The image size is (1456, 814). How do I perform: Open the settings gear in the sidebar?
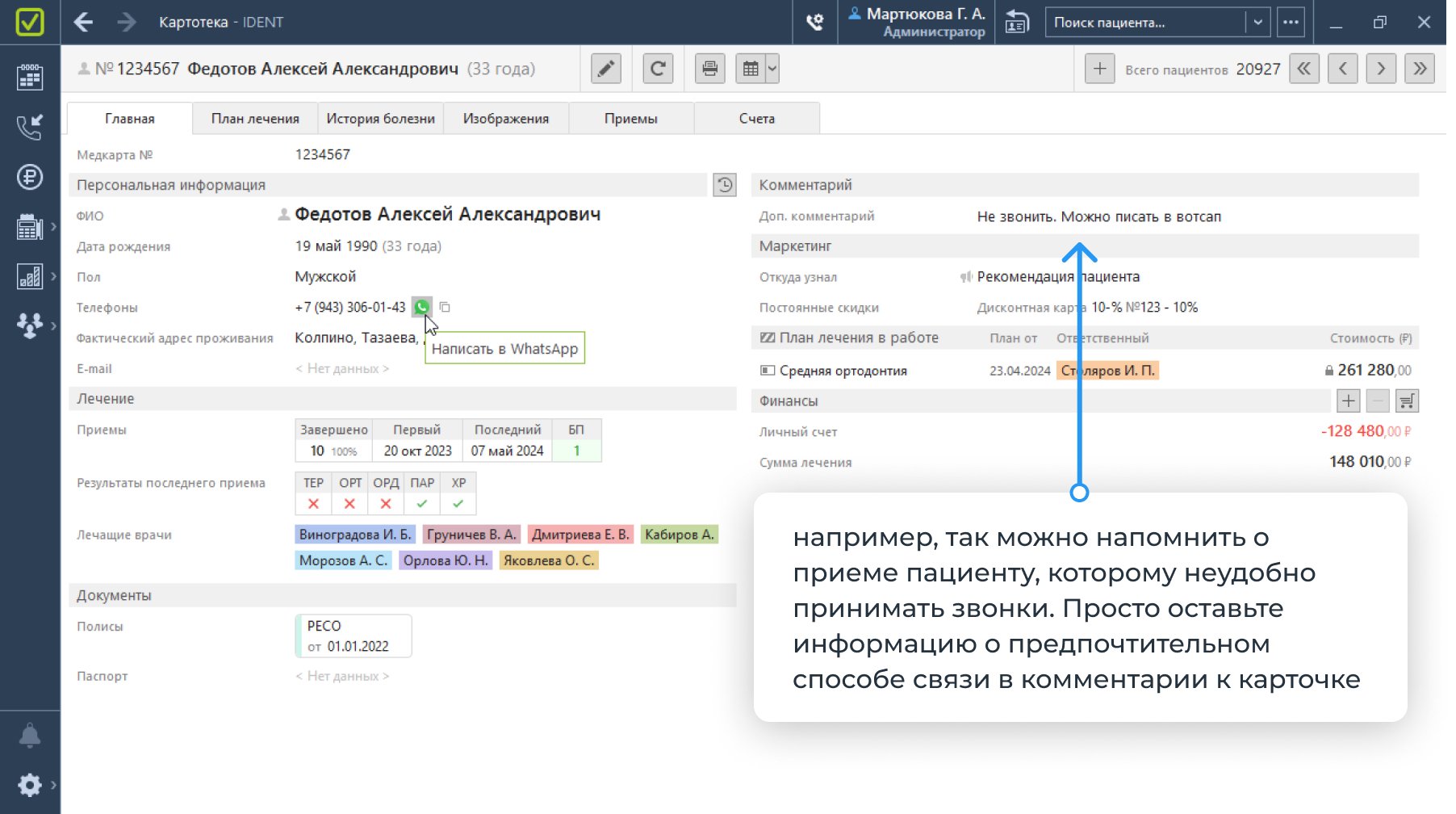(x=30, y=785)
